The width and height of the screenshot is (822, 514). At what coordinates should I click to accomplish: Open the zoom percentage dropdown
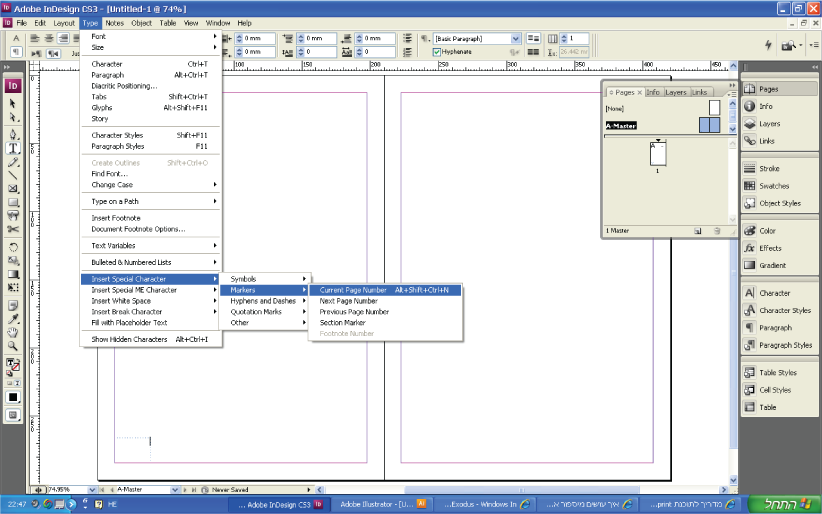[90, 490]
